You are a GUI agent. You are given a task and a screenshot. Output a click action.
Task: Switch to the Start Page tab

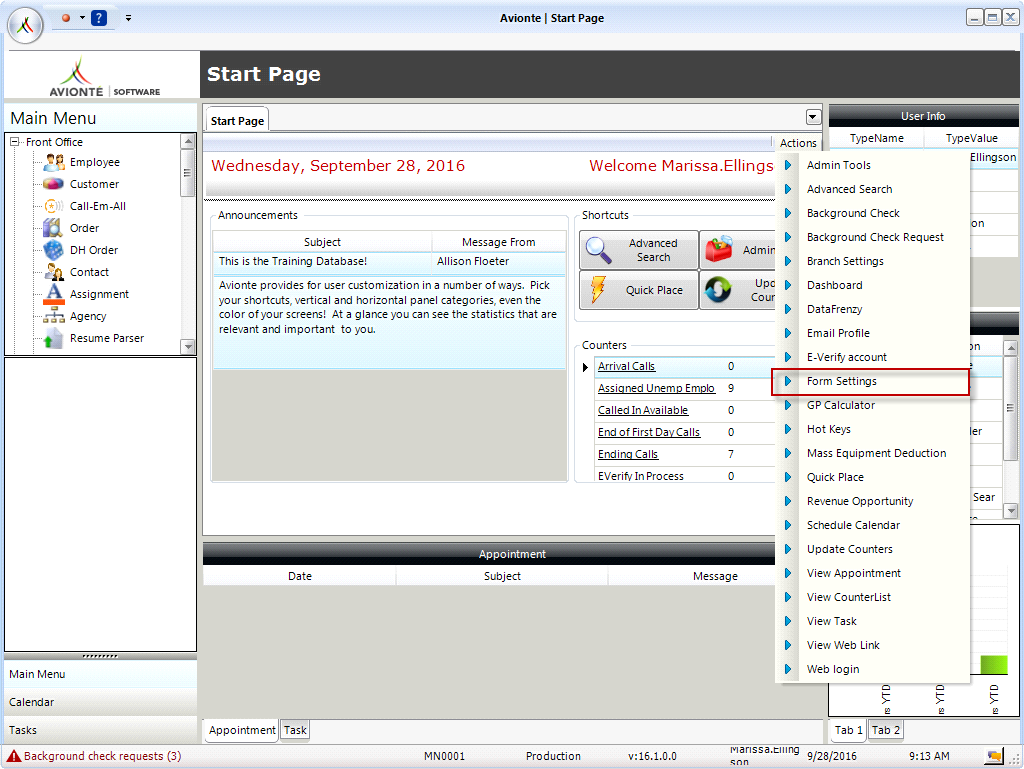coord(237,121)
